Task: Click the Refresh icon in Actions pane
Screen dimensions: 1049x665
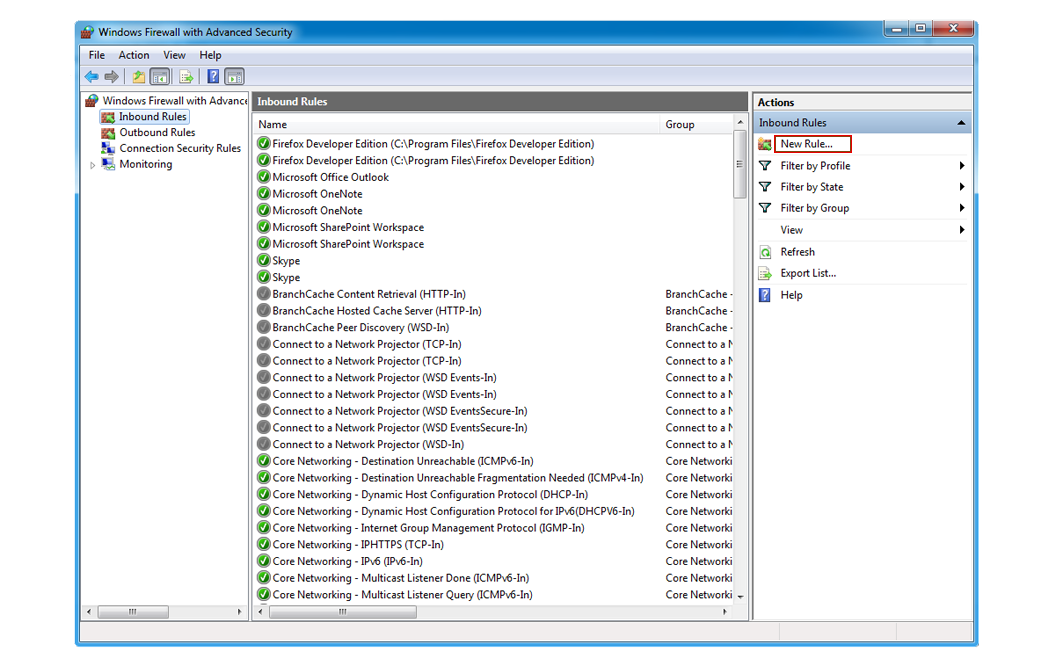Action: tap(765, 252)
